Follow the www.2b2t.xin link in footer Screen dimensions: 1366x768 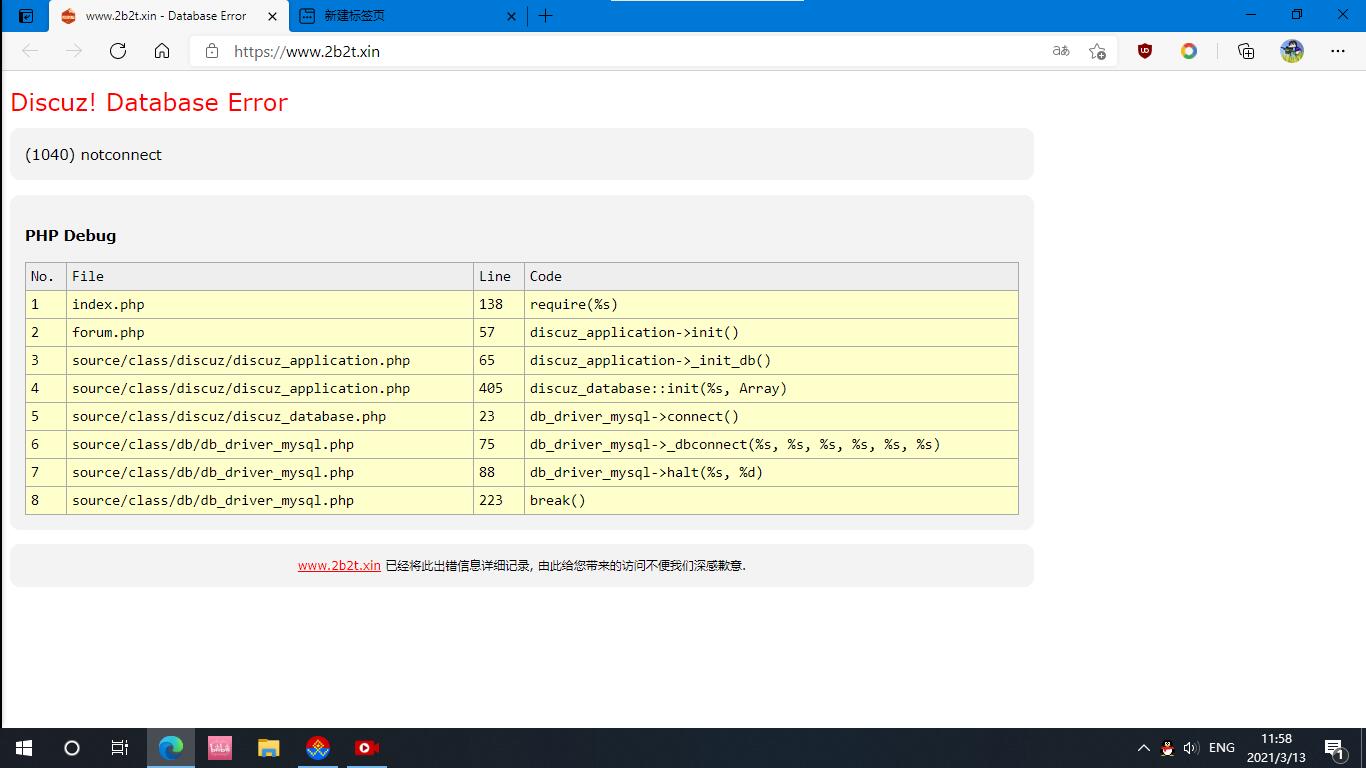click(x=339, y=565)
